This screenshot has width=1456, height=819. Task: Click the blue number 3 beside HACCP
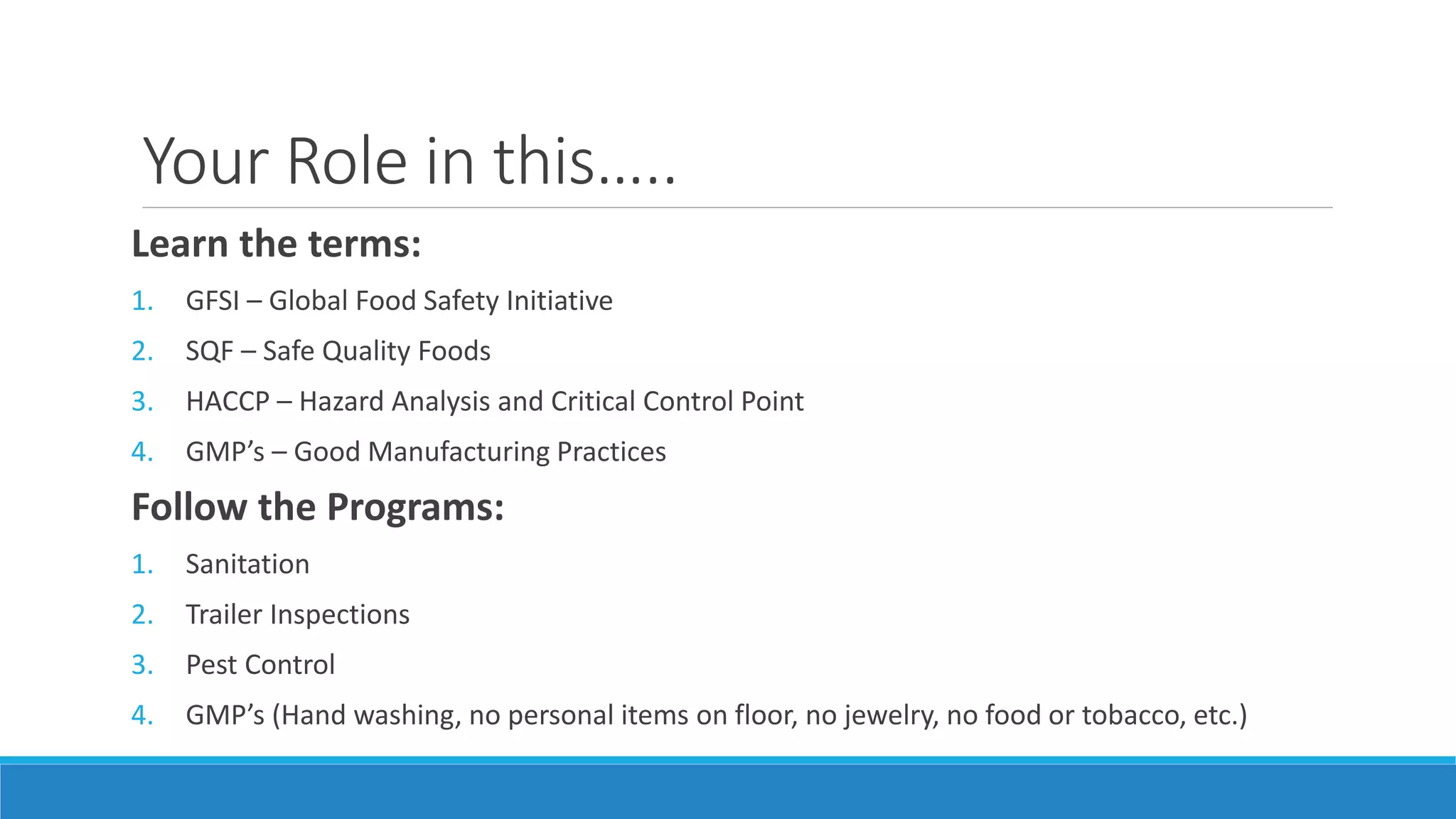click(x=142, y=402)
